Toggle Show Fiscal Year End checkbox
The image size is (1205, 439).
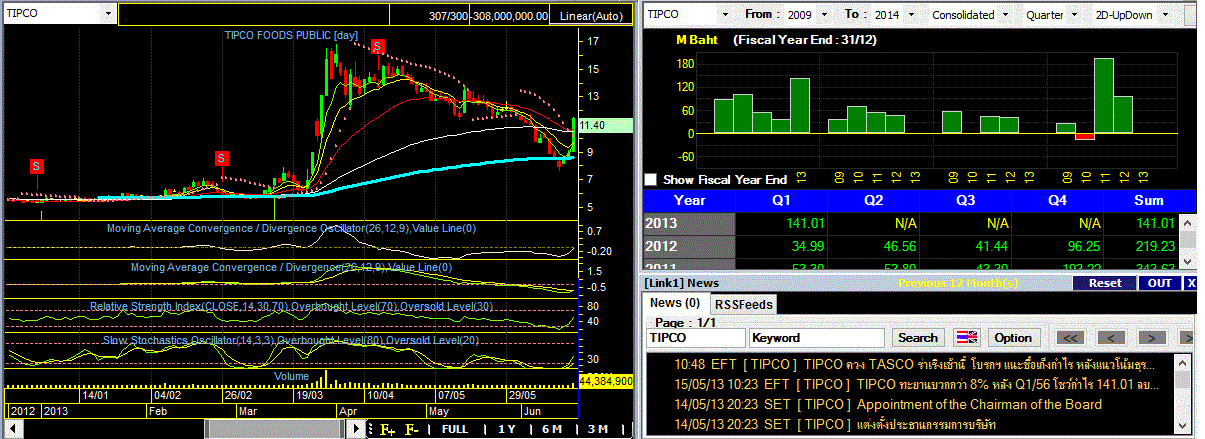click(x=651, y=180)
